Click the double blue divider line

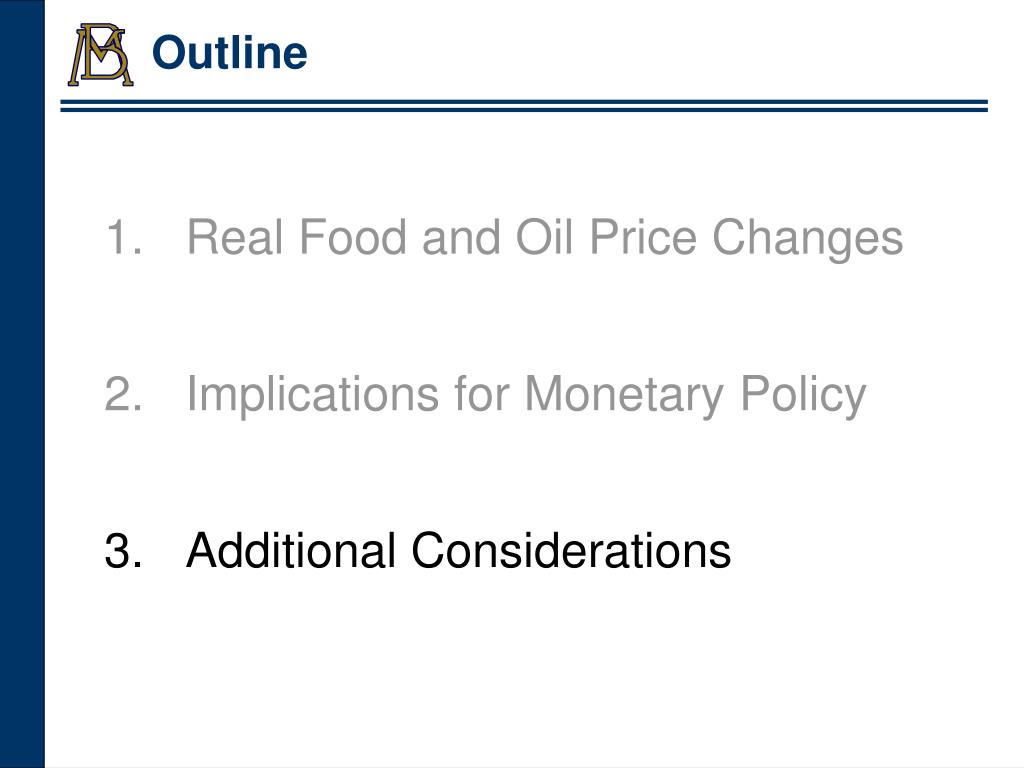[524, 106]
